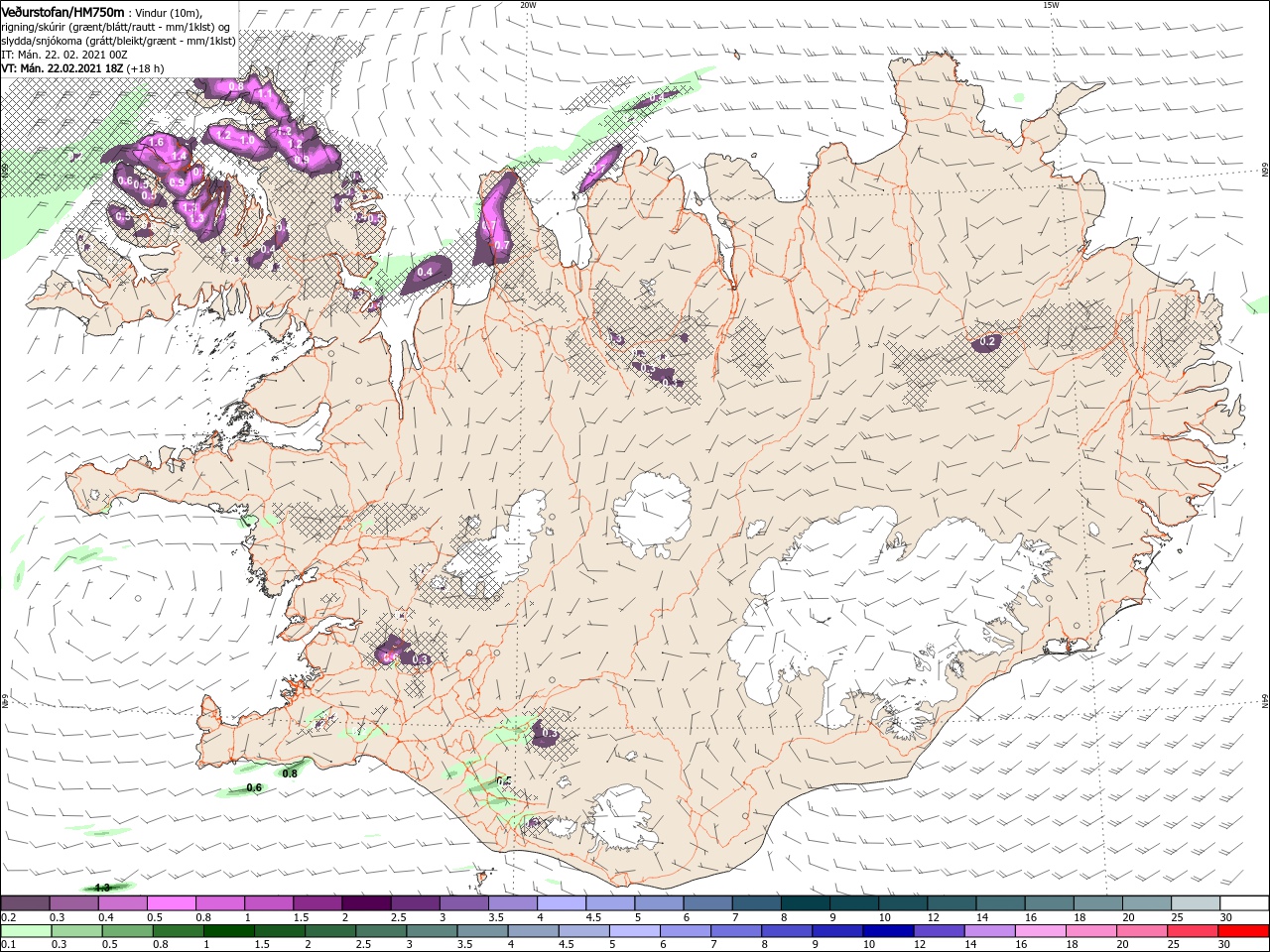Pick pale green rain swatch between 0.1 and 0.3

(x=27, y=931)
